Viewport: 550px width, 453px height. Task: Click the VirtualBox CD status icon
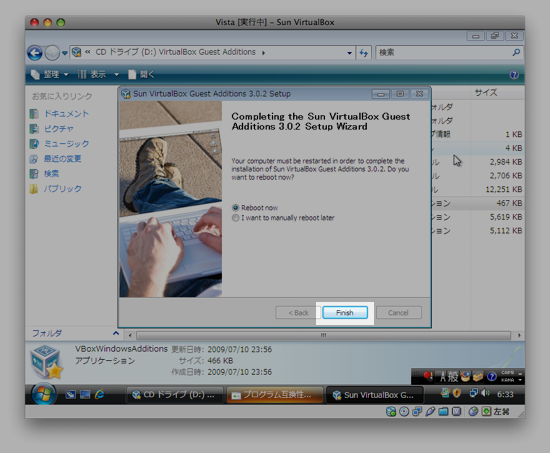[x=404, y=411]
